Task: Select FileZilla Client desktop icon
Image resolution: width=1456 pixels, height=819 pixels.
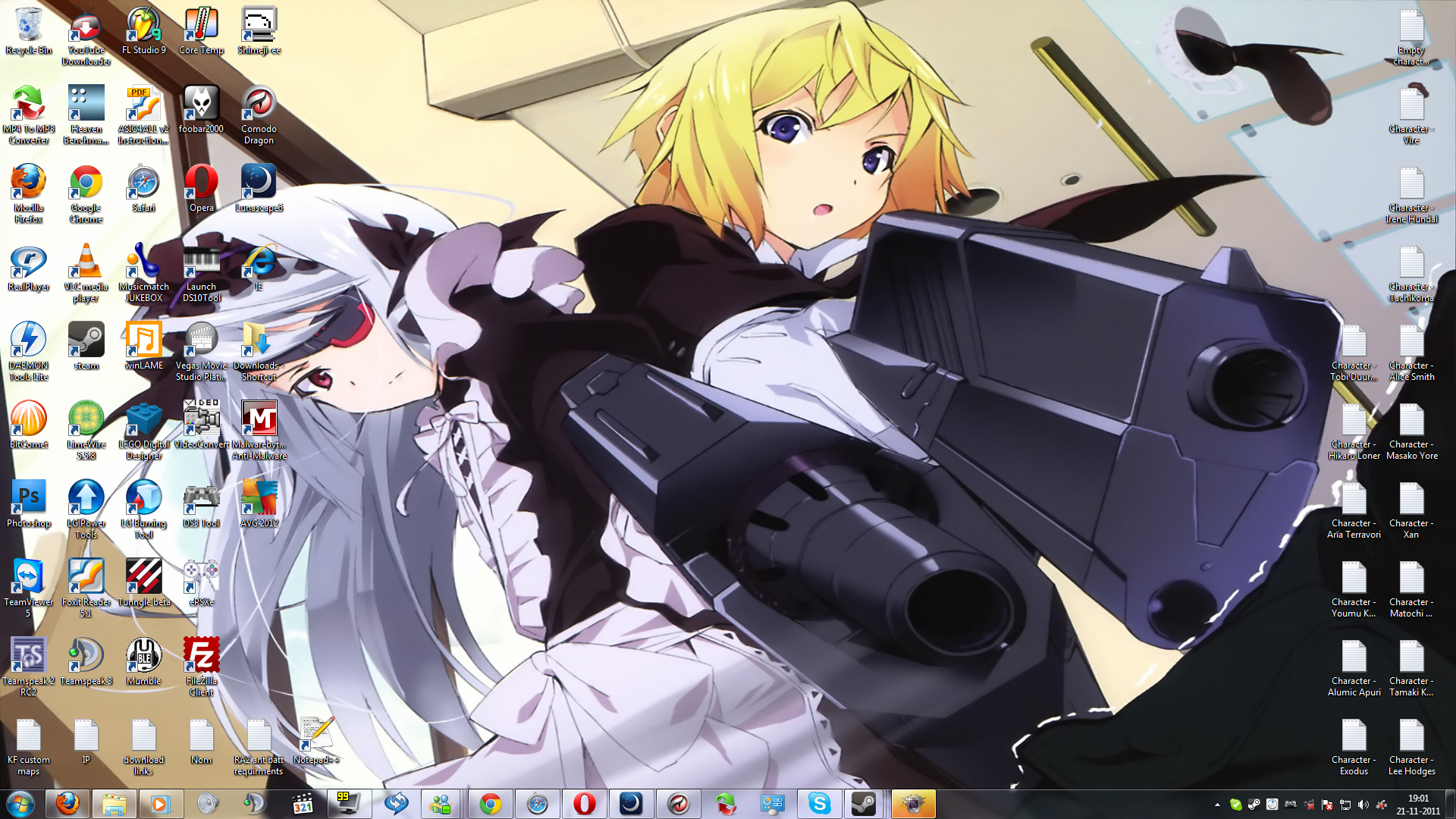Action: click(201, 667)
